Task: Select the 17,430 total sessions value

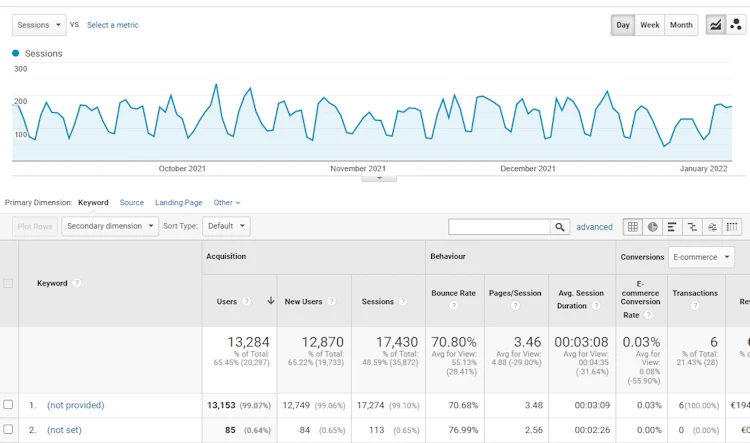Action: (397, 342)
